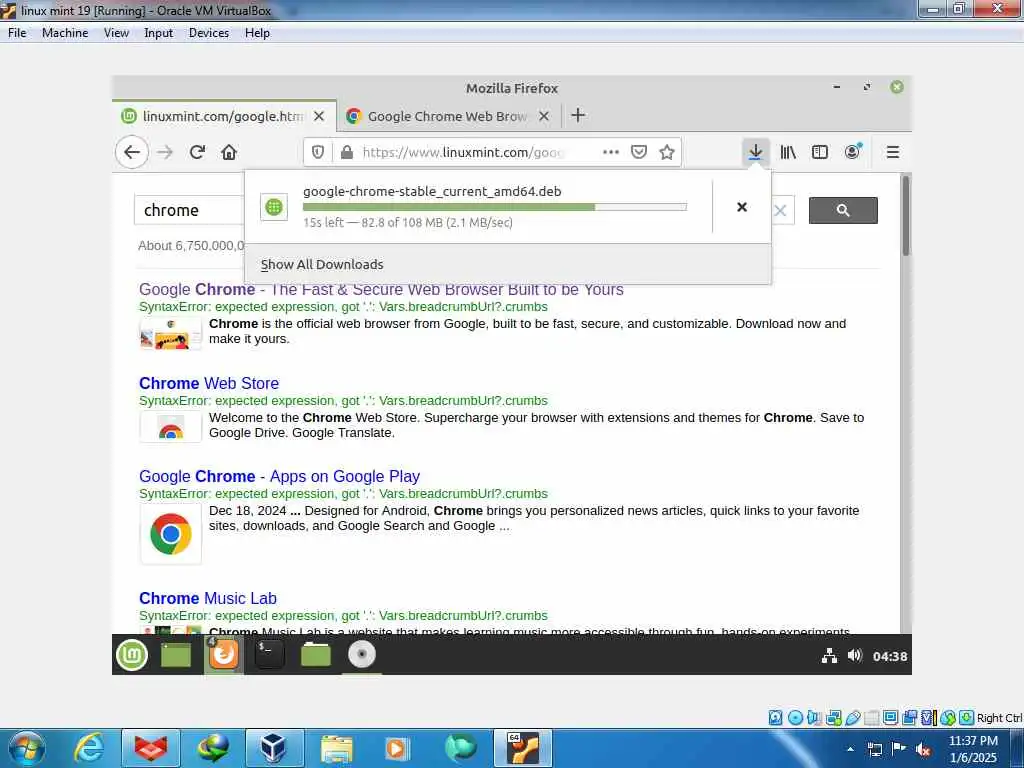The image size is (1024, 768).
Task: Open the Library icon
Action: click(788, 152)
